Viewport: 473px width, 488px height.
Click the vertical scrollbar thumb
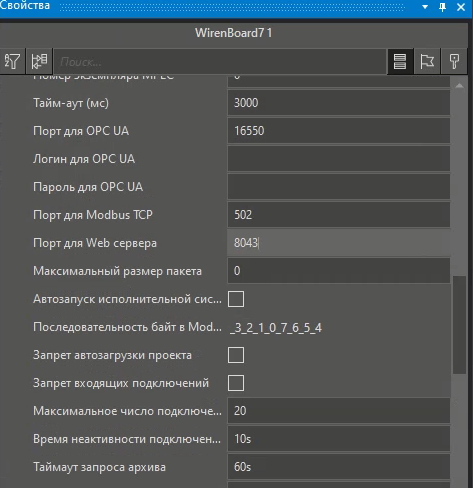459,325
